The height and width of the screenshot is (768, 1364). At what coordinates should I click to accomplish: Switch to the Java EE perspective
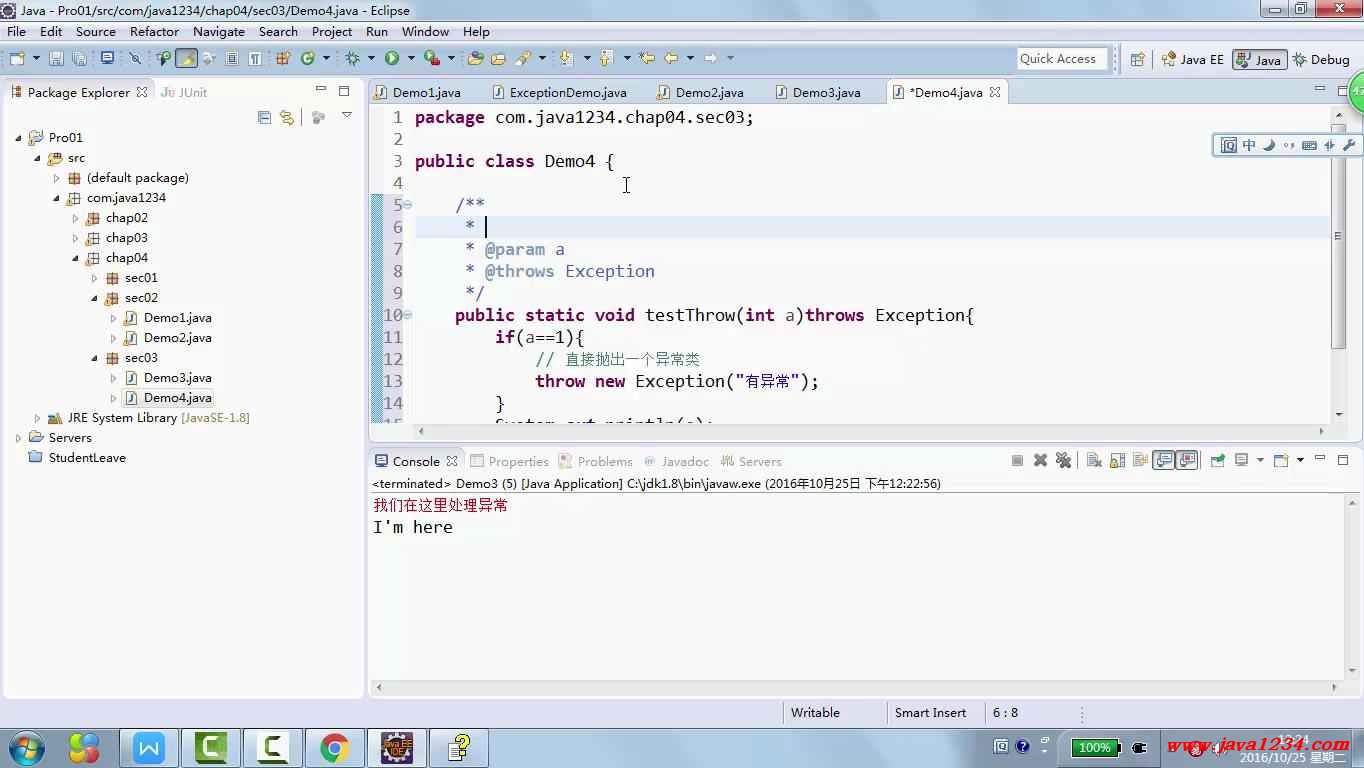(1192, 59)
